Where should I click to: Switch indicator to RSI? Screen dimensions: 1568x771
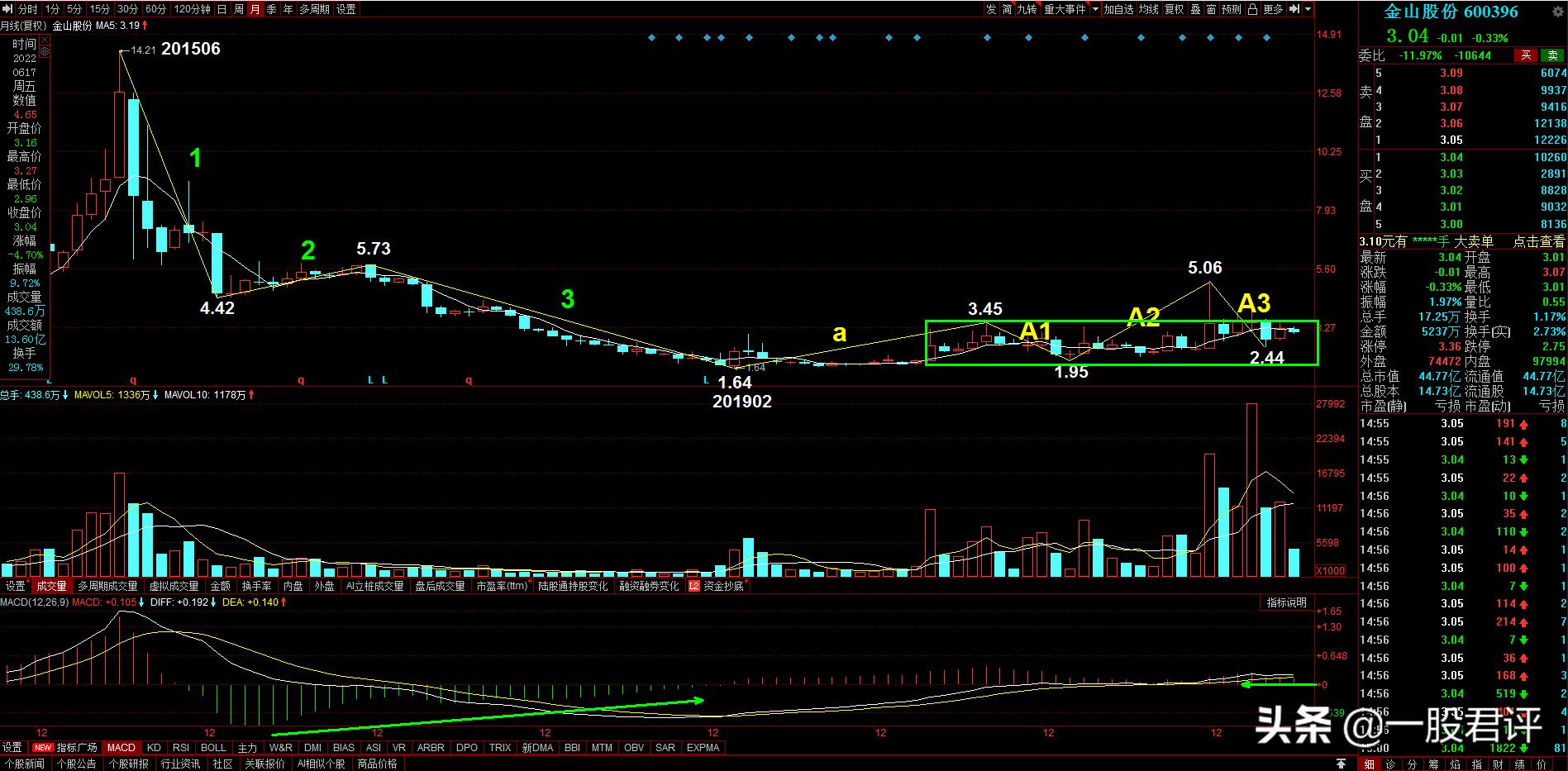click(181, 748)
